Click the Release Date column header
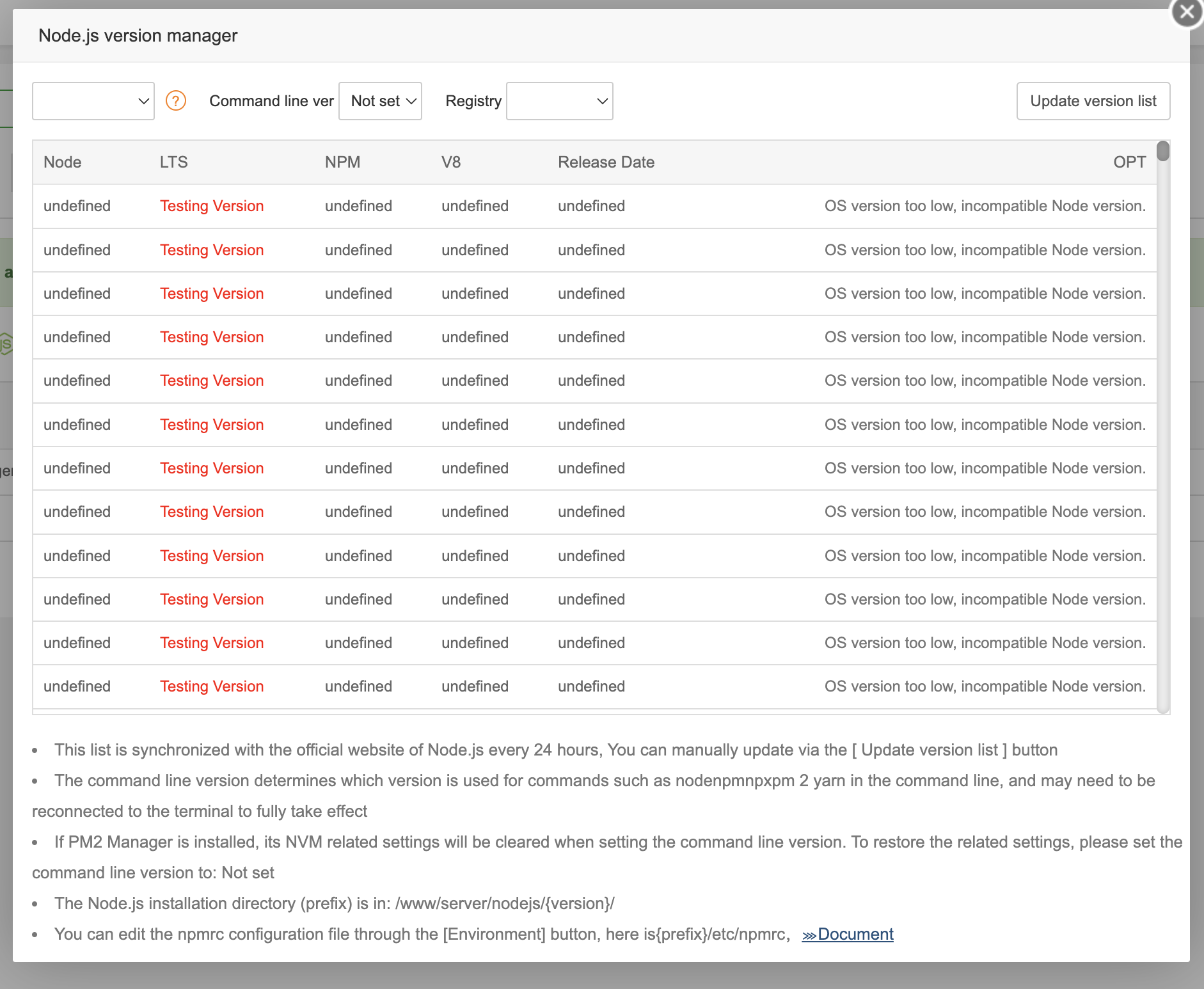This screenshot has width=1204, height=989. [606, 162]
